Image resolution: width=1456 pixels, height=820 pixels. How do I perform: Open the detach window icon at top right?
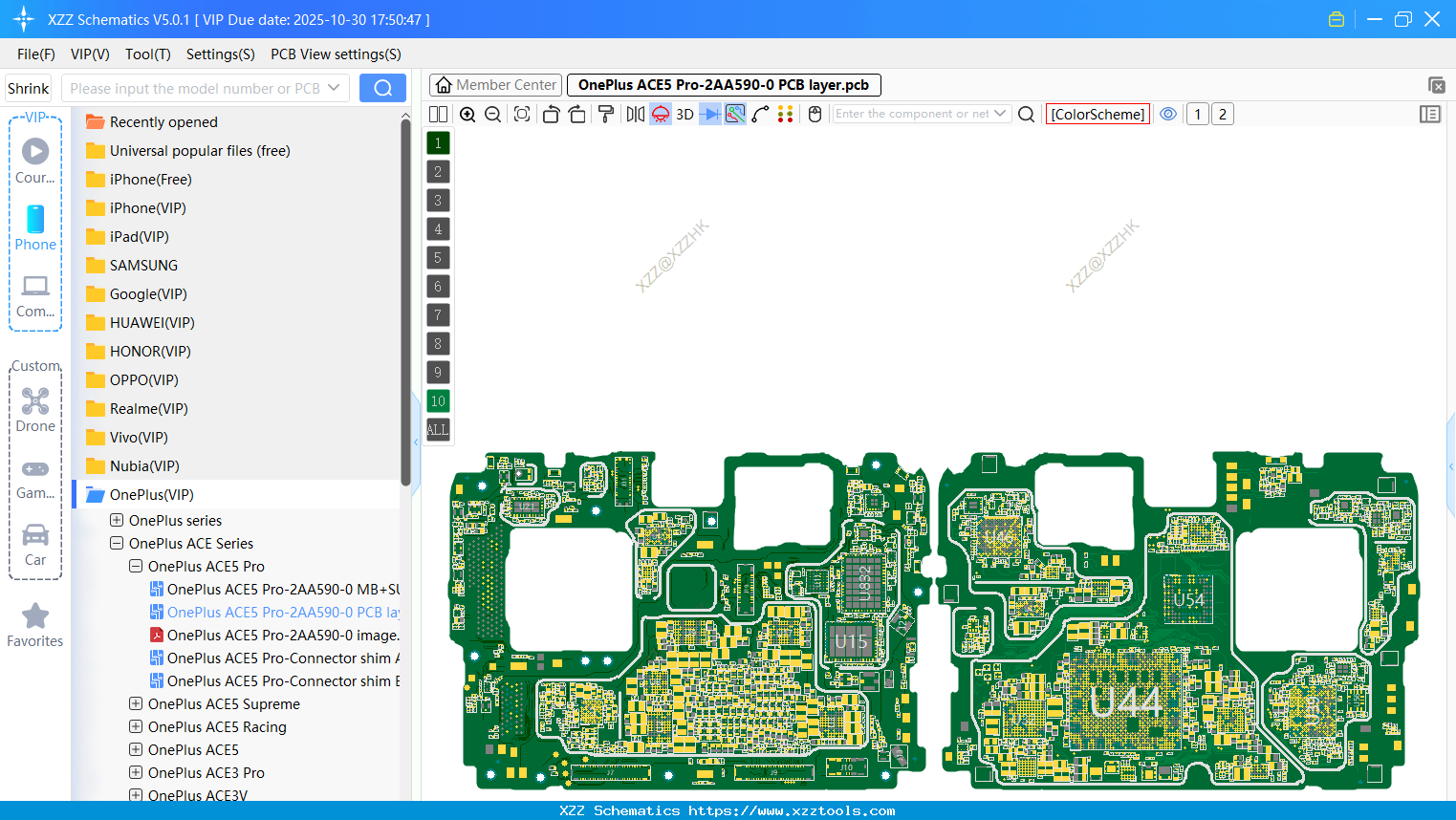click(1436, 85)
